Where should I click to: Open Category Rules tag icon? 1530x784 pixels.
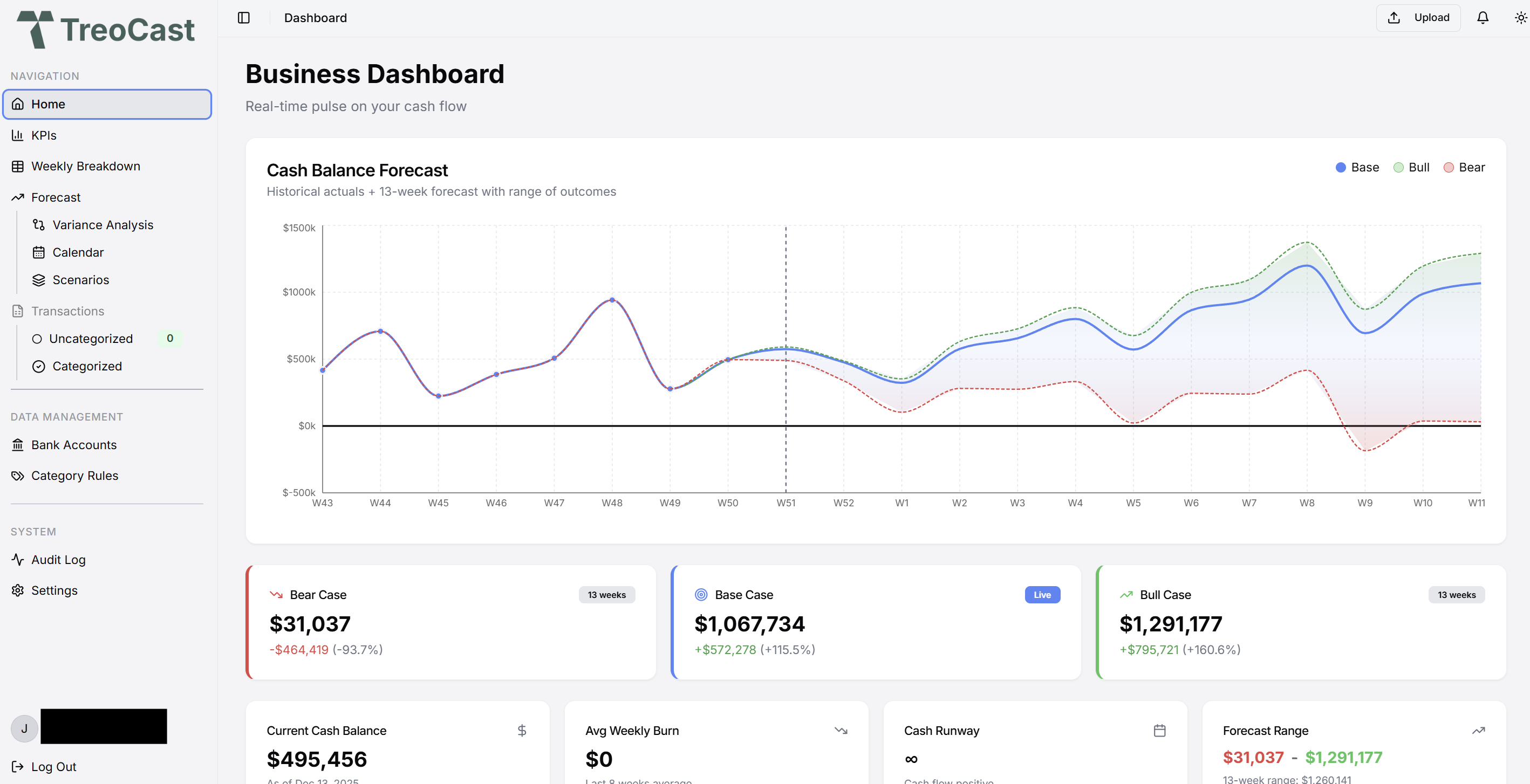point(18,476)
